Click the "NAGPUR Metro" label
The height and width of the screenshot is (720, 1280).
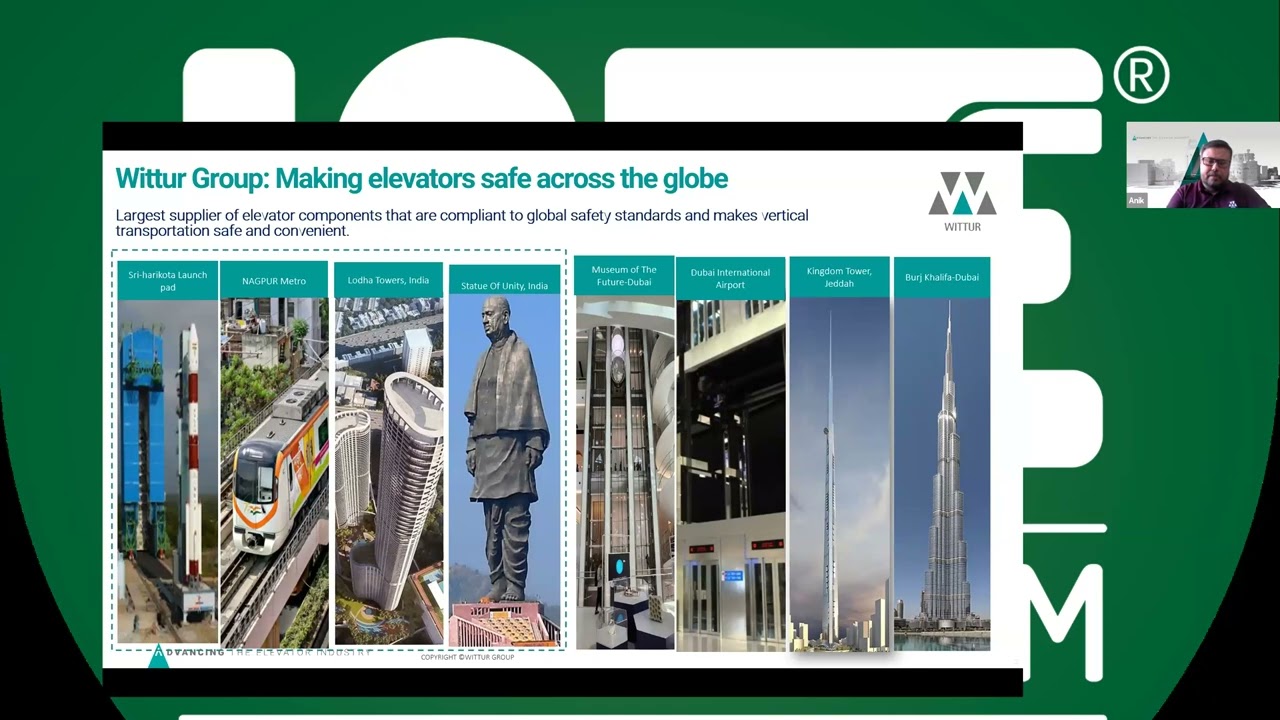click(274, 280)
